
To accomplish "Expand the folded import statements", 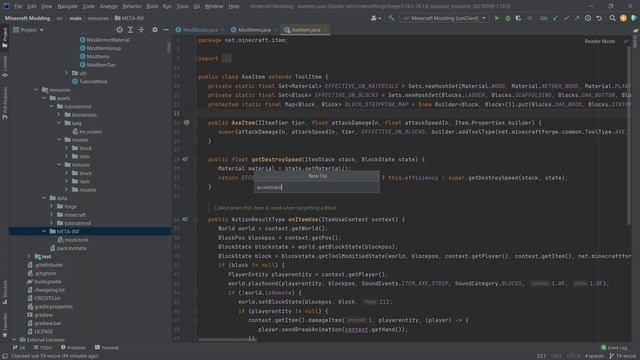I will pos(226,58).
